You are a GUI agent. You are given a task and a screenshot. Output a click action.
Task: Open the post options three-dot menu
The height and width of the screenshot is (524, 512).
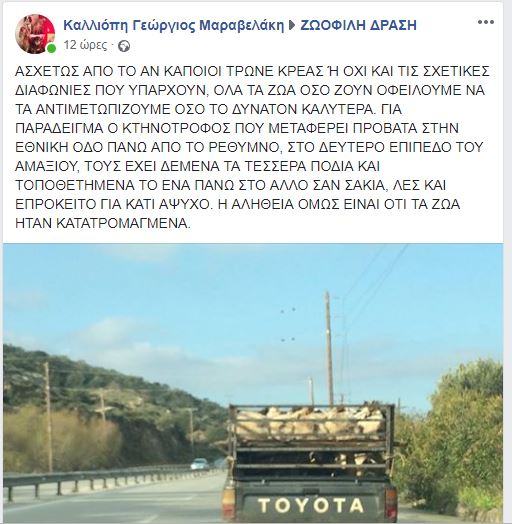486,22
